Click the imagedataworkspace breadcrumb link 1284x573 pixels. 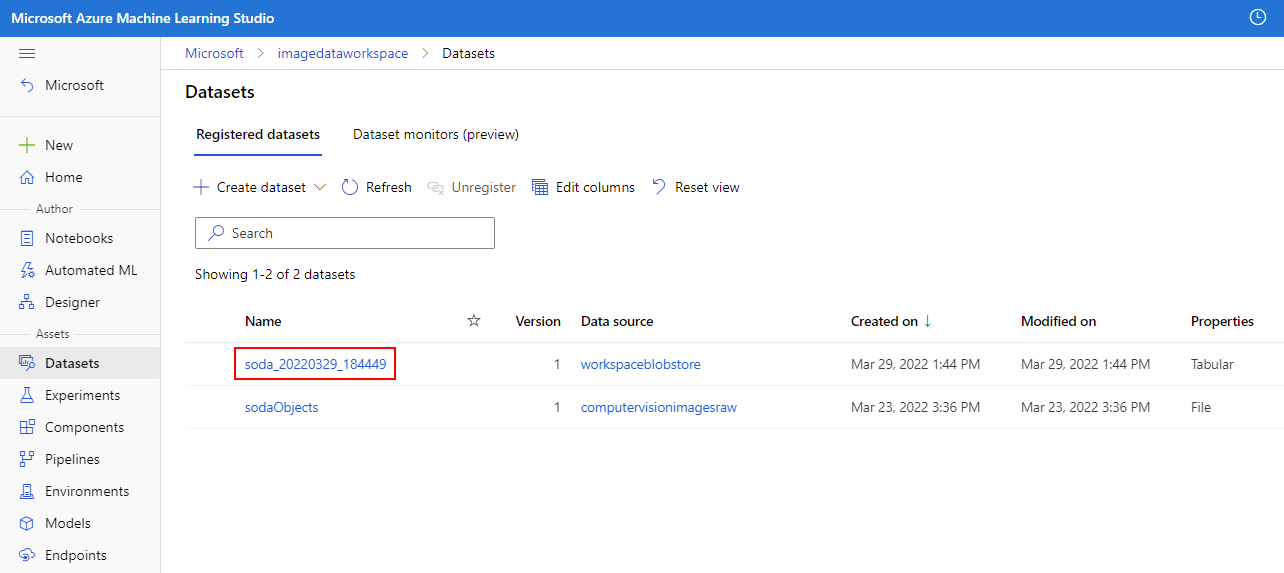click(343, 53)
